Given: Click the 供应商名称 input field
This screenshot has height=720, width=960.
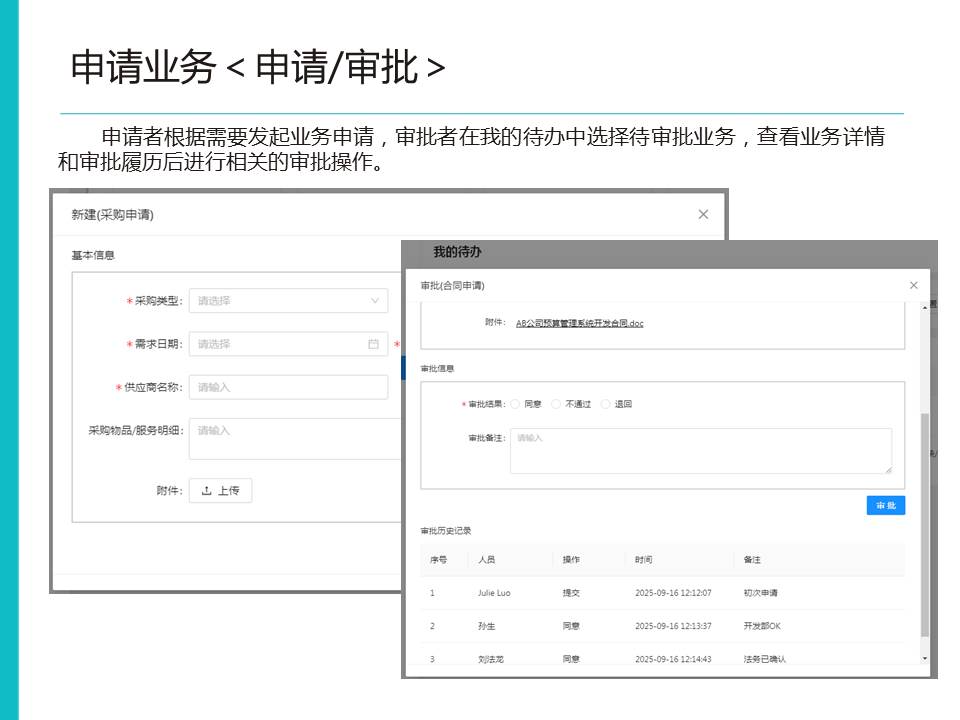Looking at the screenshot, I should [x=288, y=387].
